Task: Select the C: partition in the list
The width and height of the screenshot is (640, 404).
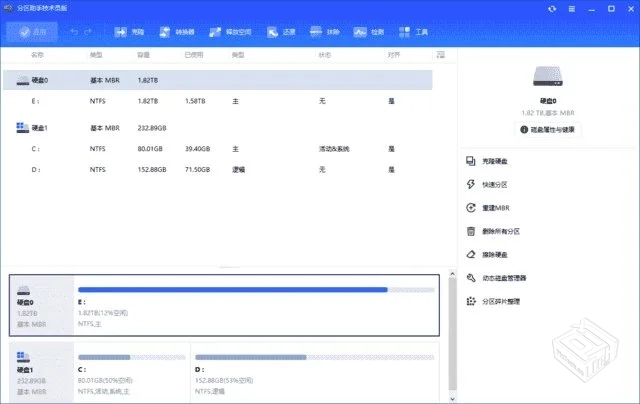Action: [x=218, y=149]
